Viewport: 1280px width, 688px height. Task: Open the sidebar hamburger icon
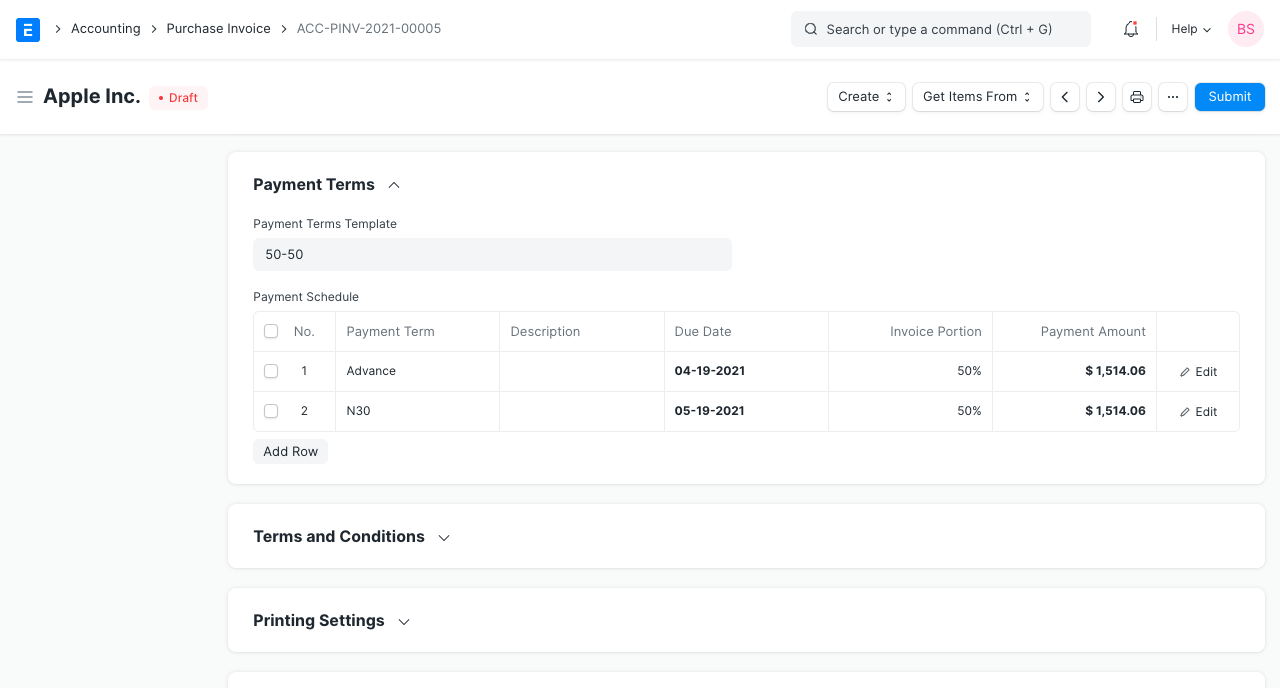[x=25, y=97]
